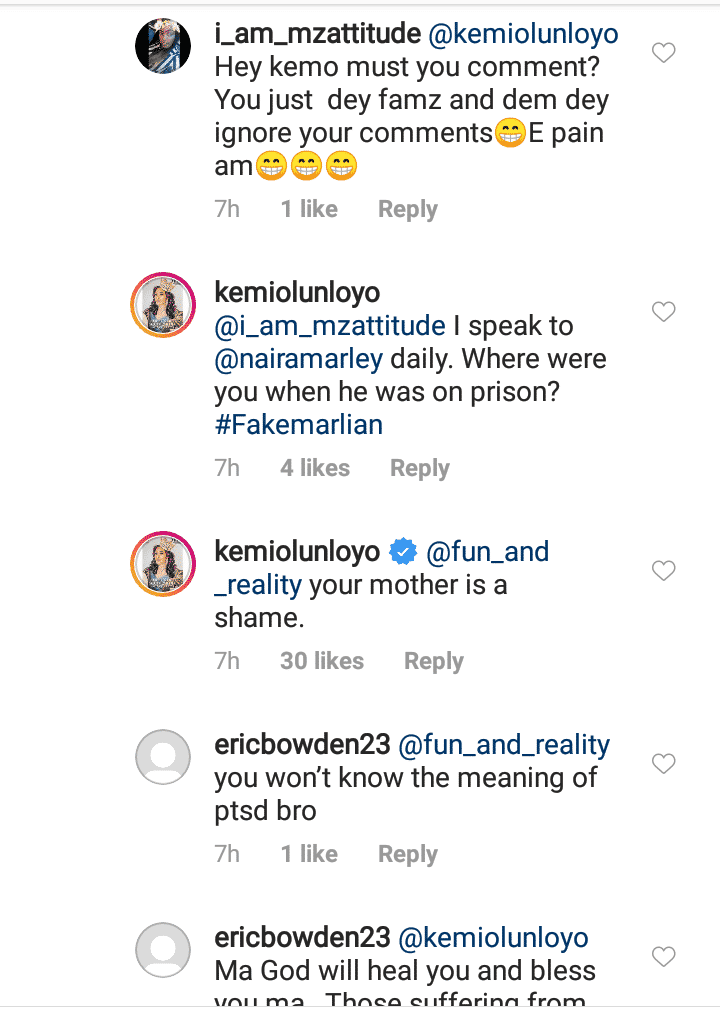This screenshot has width=720, height=1027.
Task: Like kemiolunloyo's #Fakemarlian comment heart
Action: [x=664, y=312]
